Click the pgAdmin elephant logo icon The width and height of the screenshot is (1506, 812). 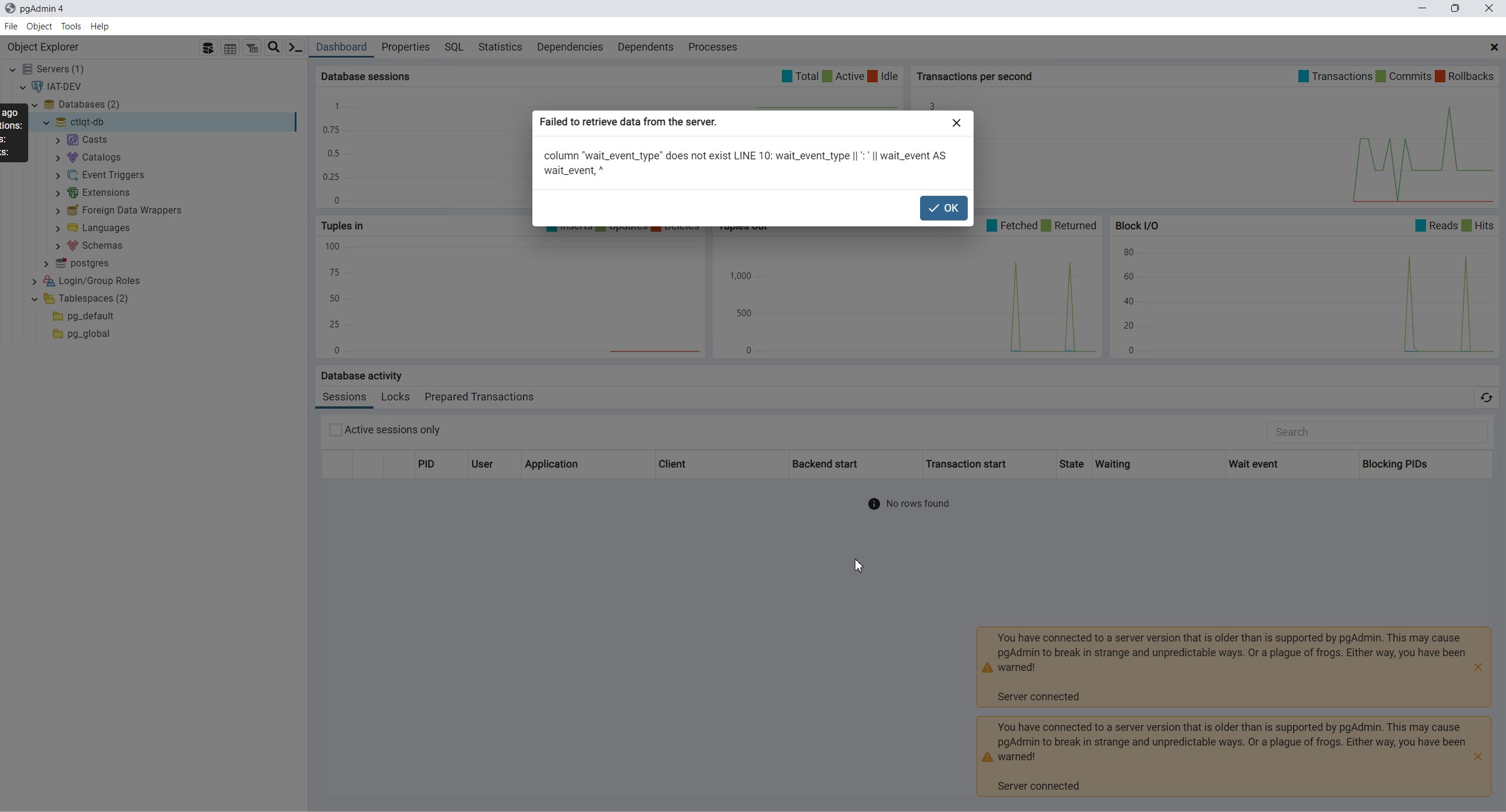[x=9, y=8]
